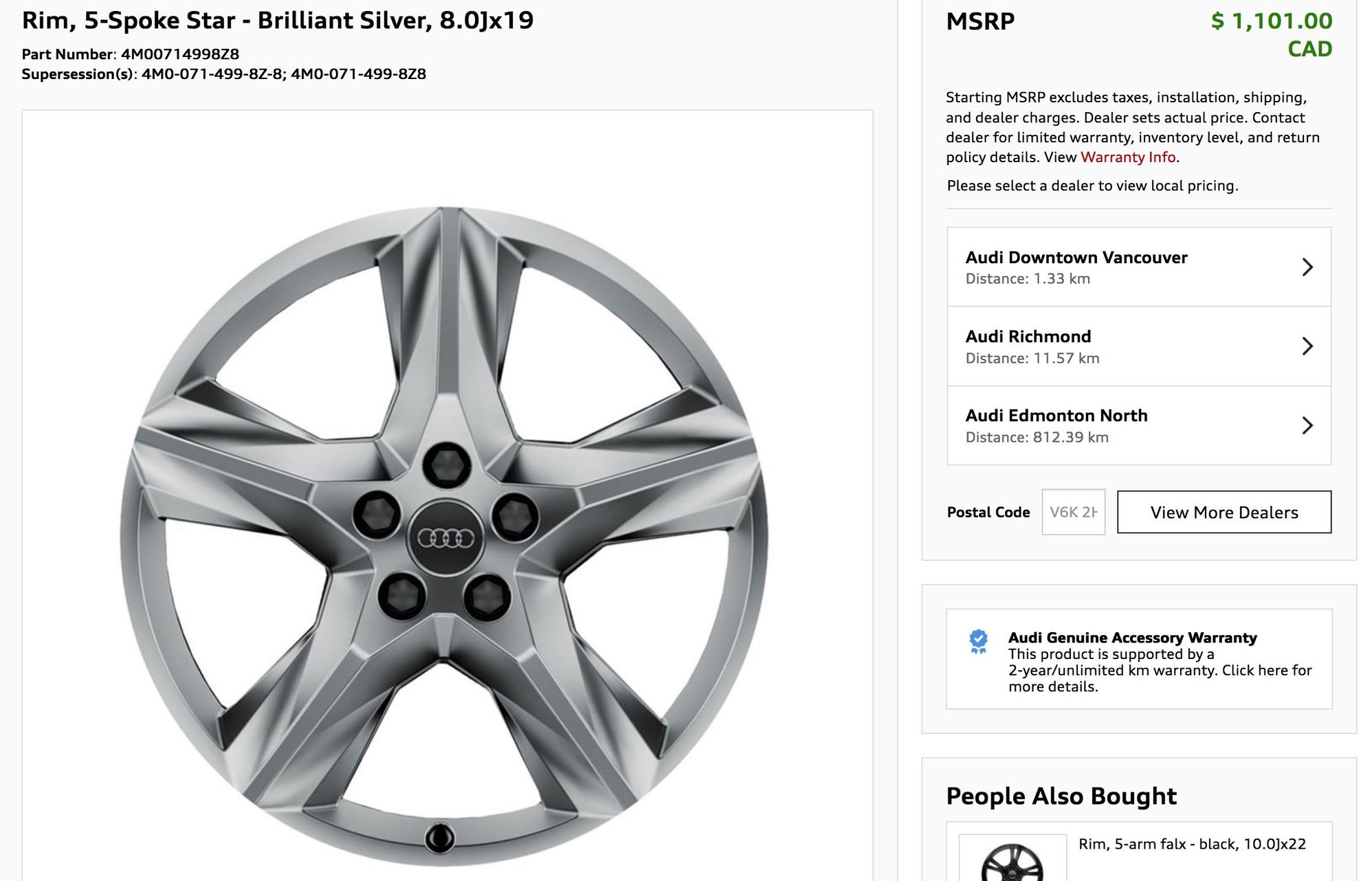Click the Postal Code input field
The height and width of the screenshot is (881, 1372).
[1073, 512]
